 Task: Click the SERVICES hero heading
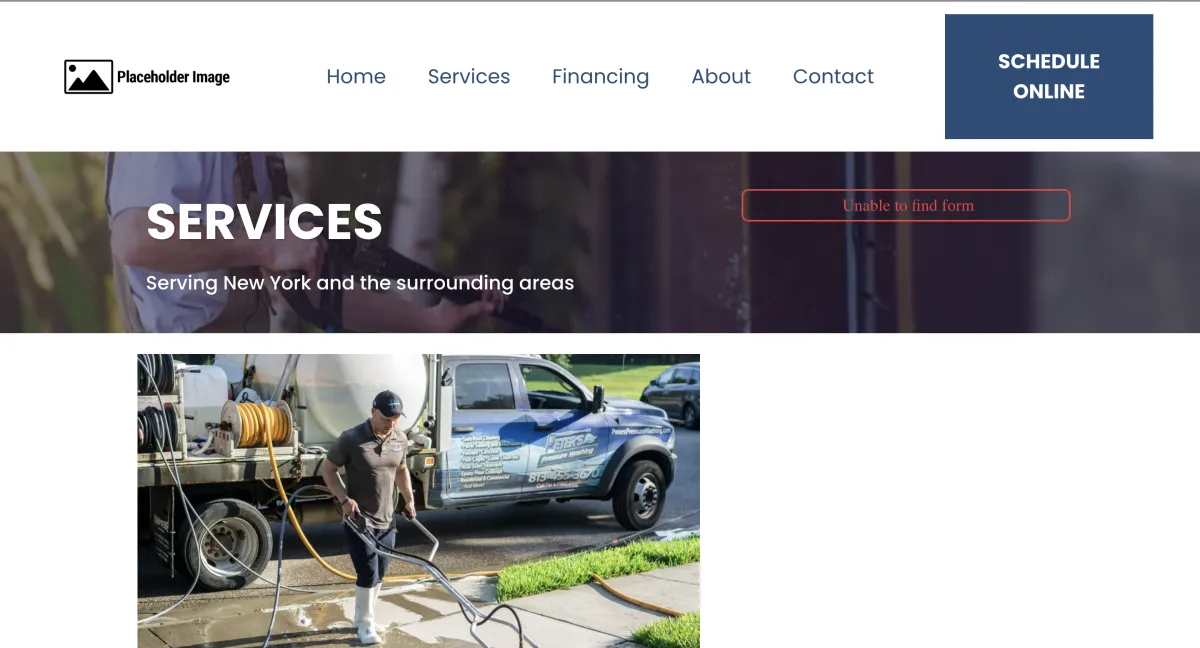click(x=264, y=221)
